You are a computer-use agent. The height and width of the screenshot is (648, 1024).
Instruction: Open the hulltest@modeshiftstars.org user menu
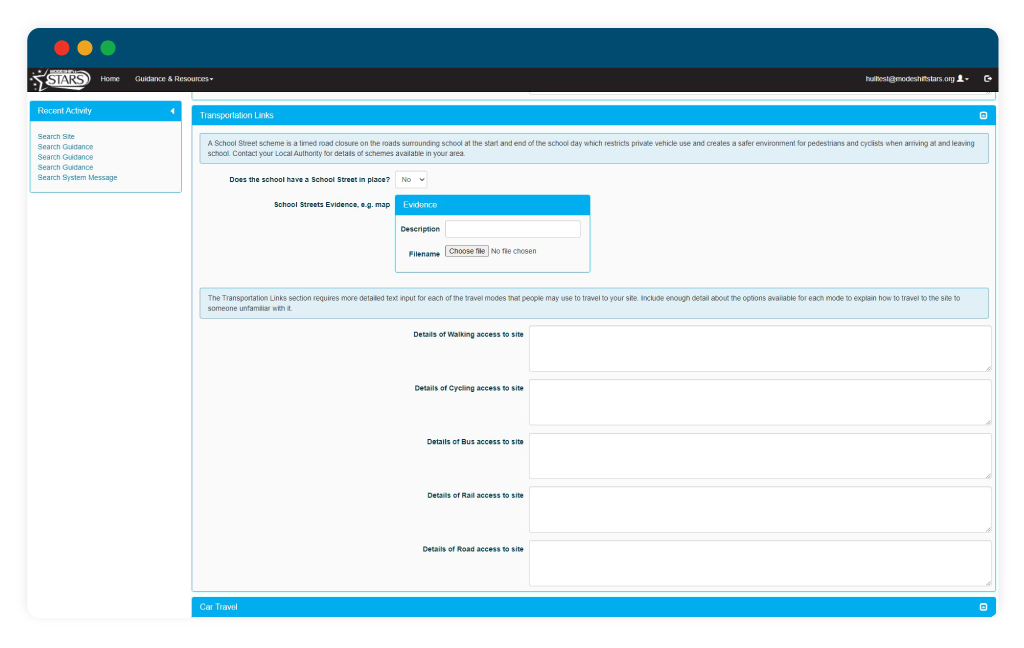click(x=917, y=79)
